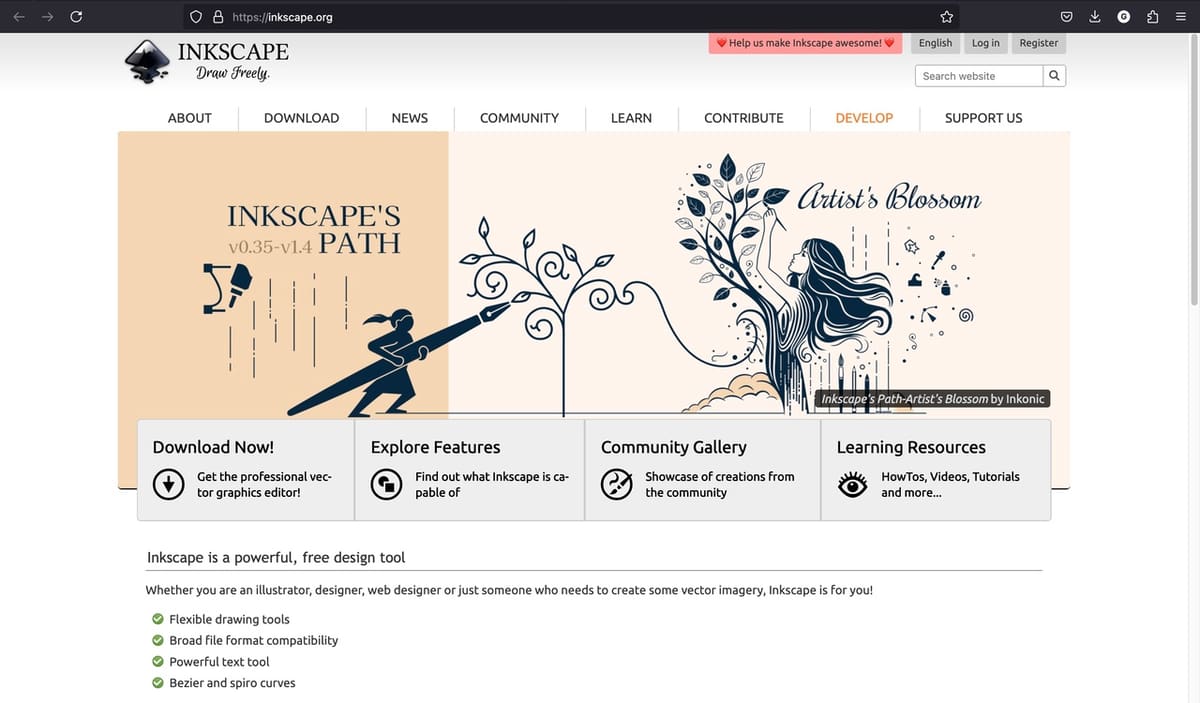This screenshot has width=1200, height=703.
Task: Focus the Search website field
Action: 979,76
